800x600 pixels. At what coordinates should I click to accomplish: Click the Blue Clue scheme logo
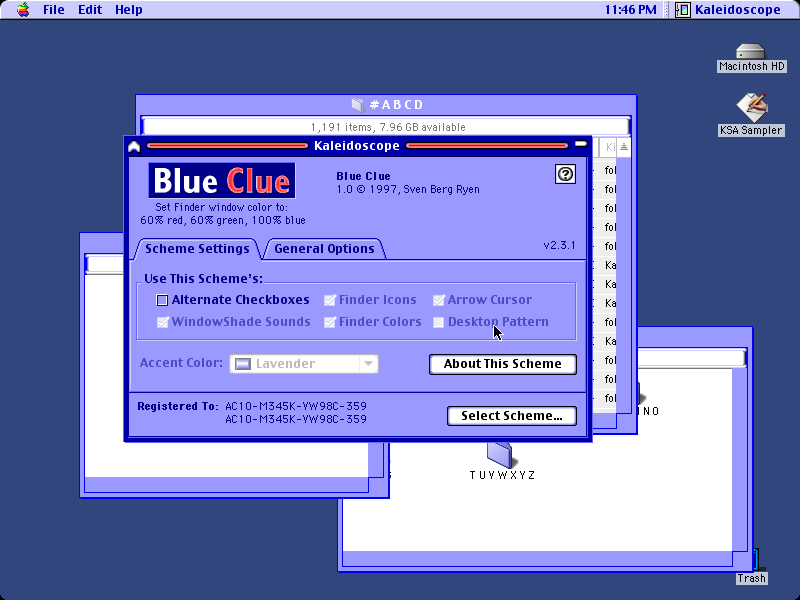(222, 181)
